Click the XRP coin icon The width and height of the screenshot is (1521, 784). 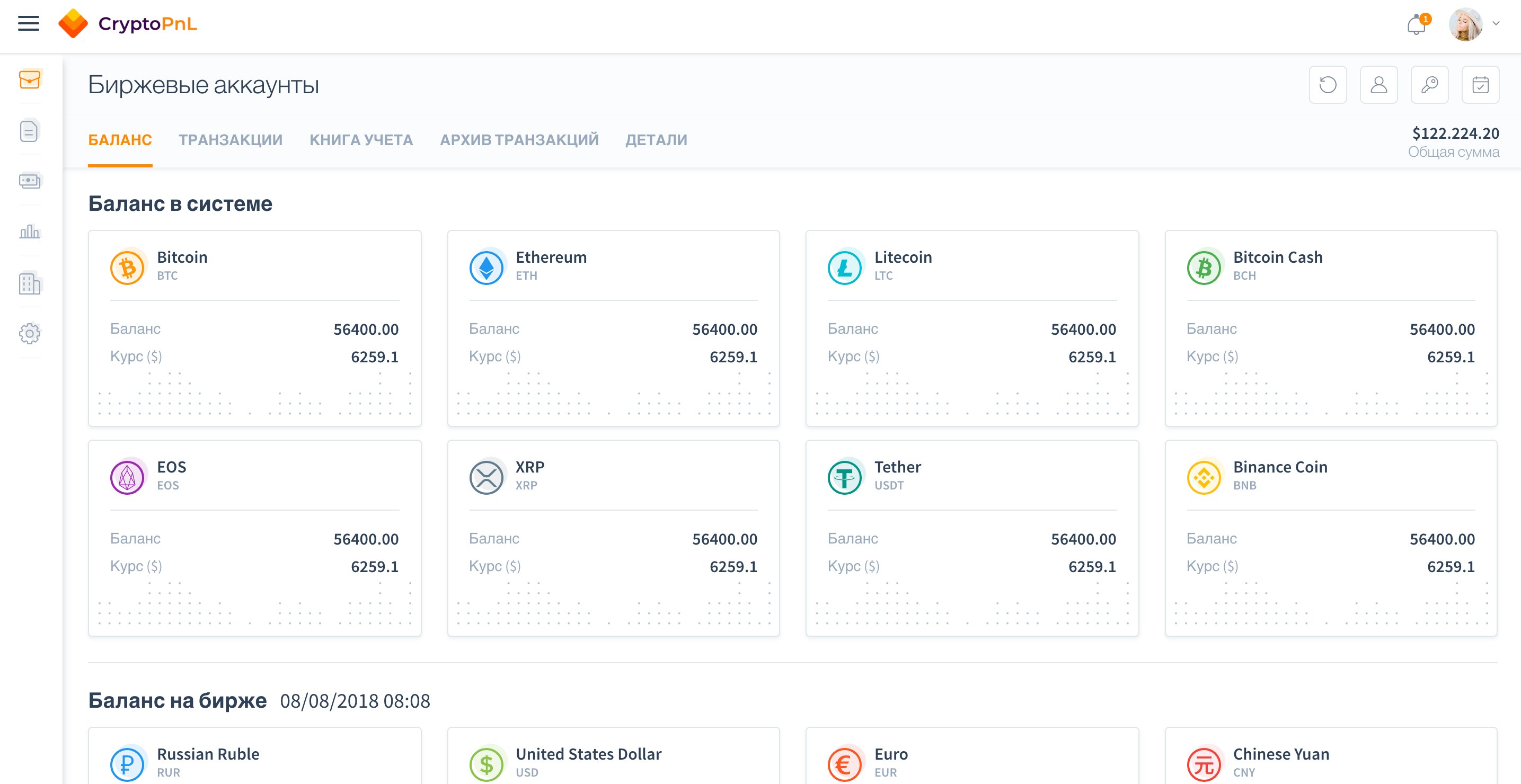[x=487, y=478]
